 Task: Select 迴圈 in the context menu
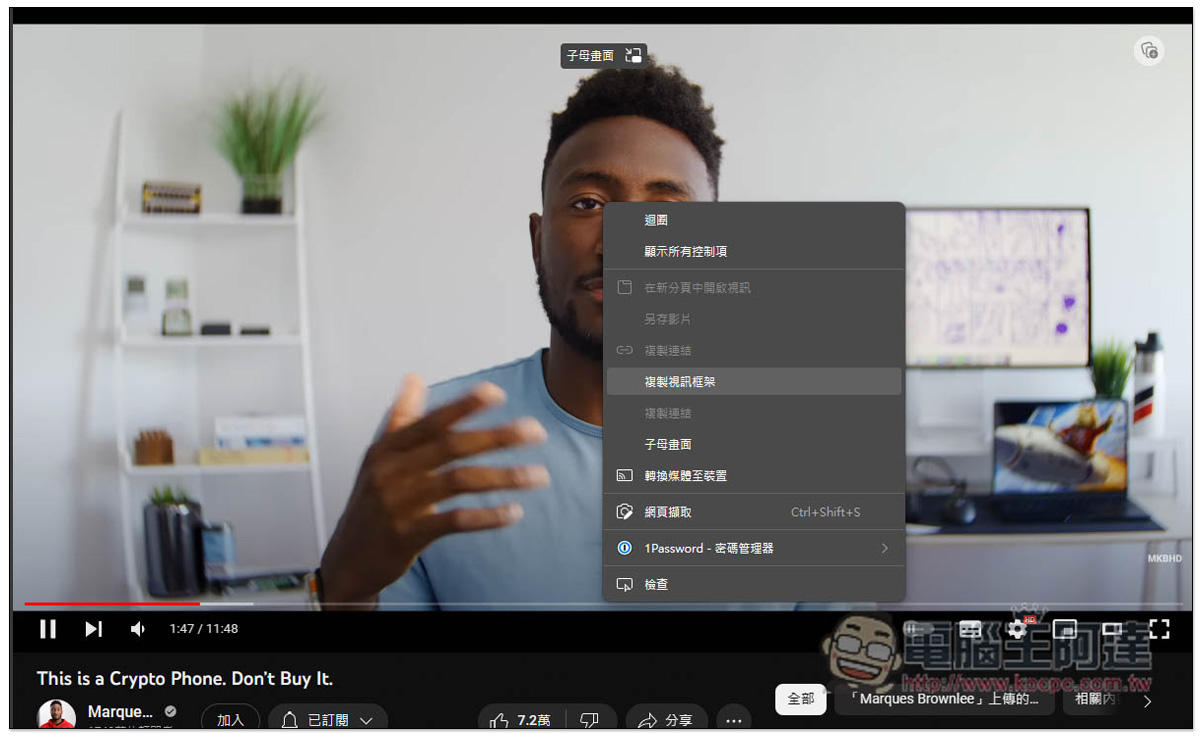point(754,220)
